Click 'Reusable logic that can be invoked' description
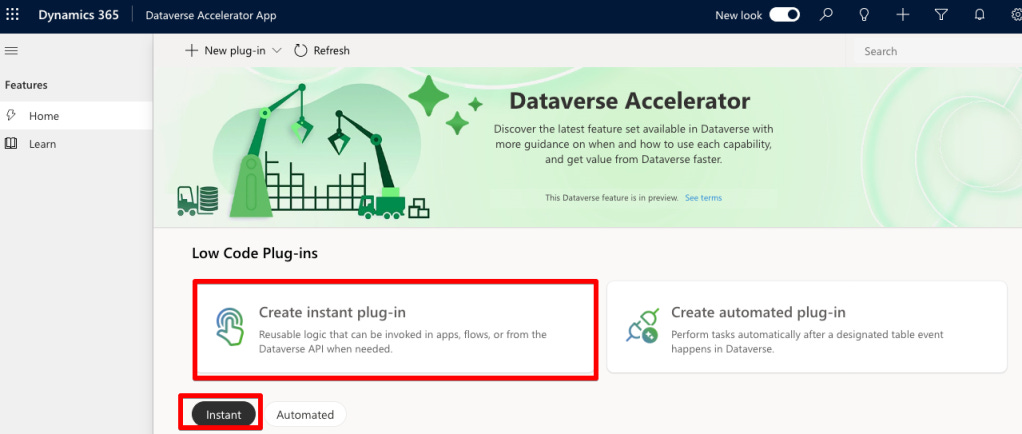This screenshot has height=434, width=1022. (403, 342)
